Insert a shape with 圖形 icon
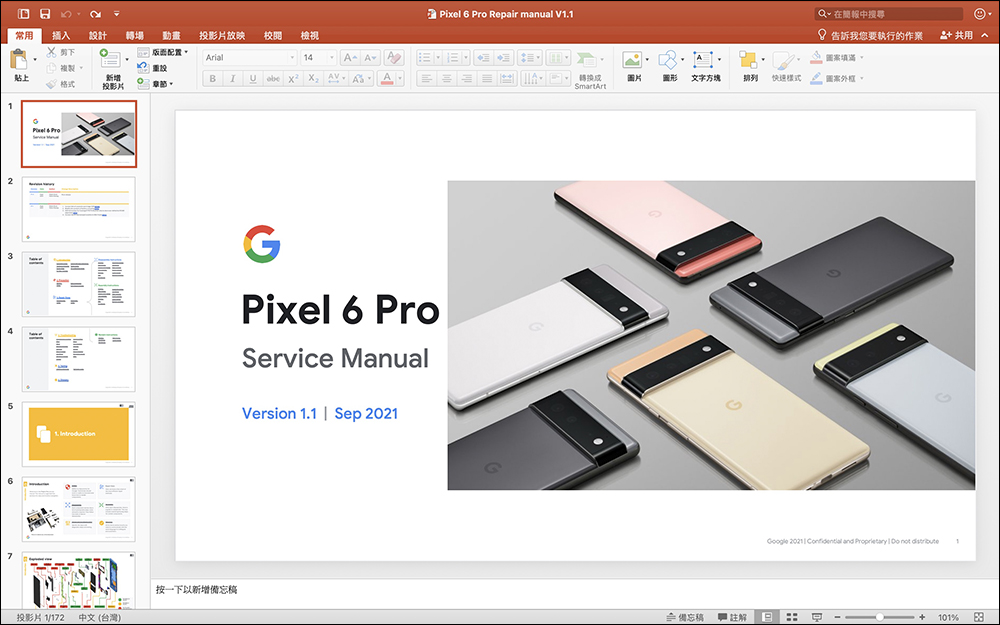This screenshot has height=625, width=1000. 668,60
